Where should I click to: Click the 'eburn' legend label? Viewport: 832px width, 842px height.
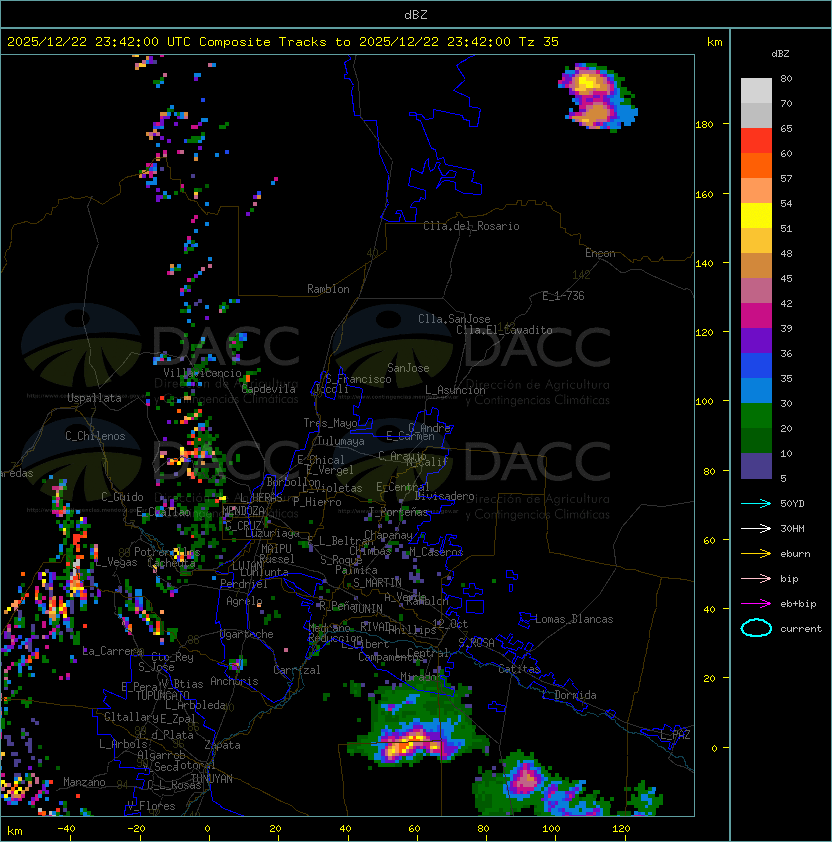795,554
